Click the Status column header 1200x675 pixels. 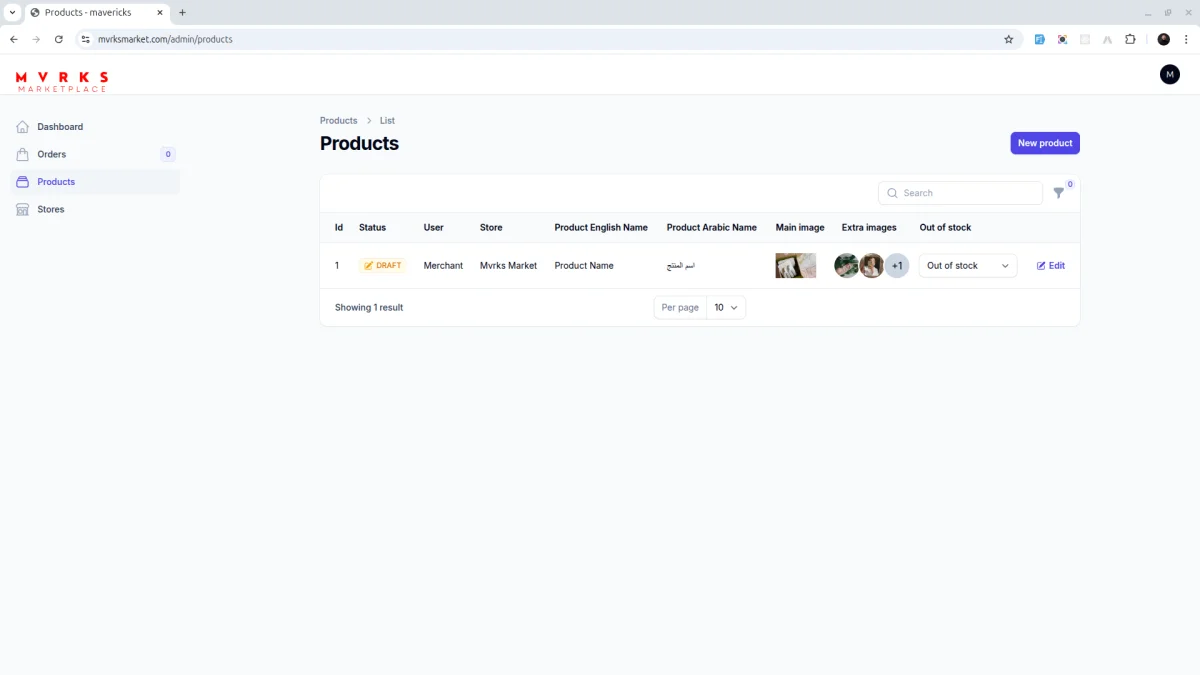(x=372, y=228)
